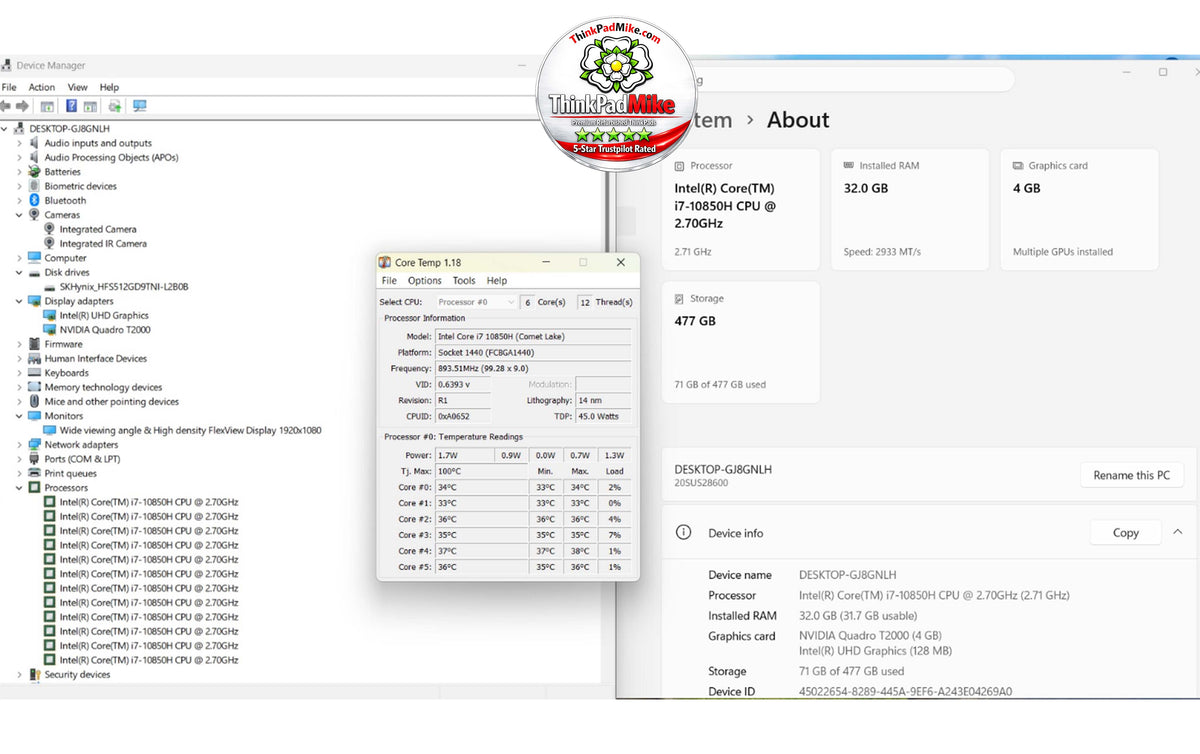Screen dimensions: 1200x754
Task: Click the Rename this PC button
Action: 1132,475
